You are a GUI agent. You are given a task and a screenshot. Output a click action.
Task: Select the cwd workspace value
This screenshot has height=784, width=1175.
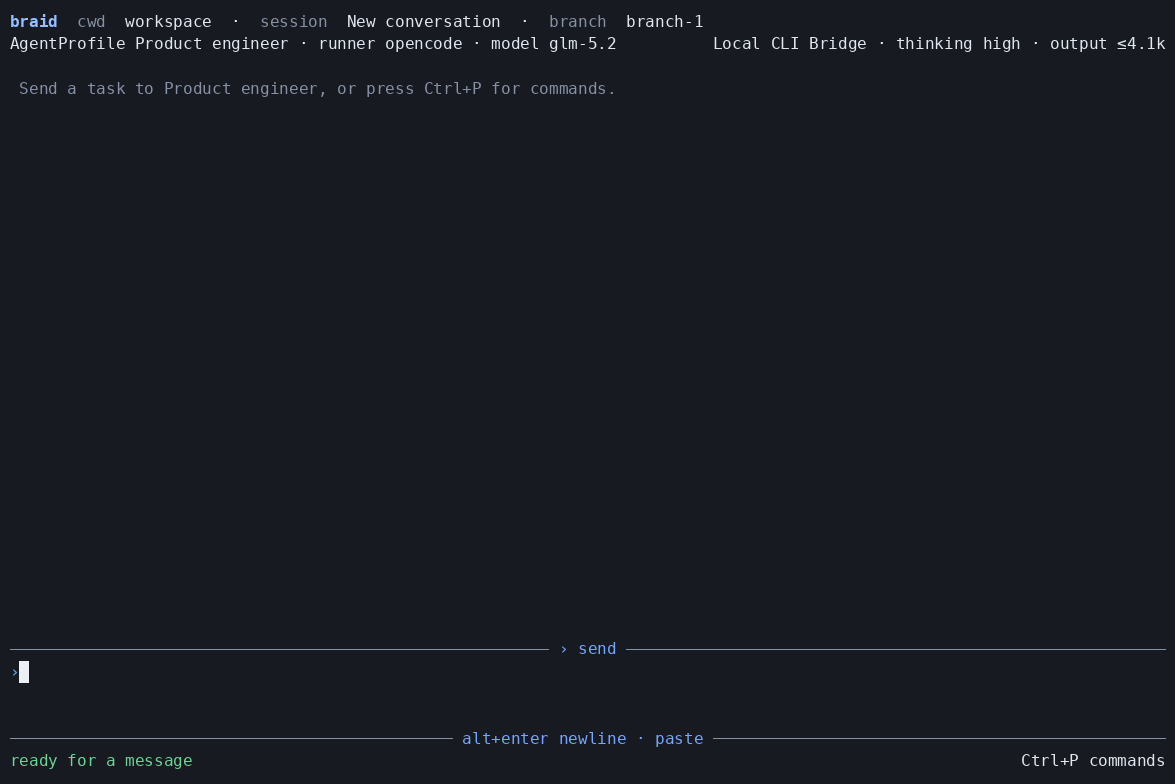click(x=168, y=22)
